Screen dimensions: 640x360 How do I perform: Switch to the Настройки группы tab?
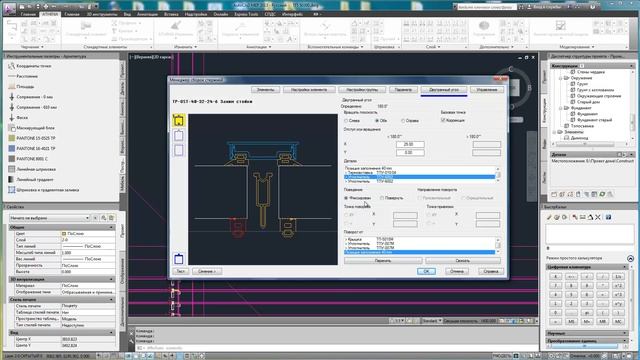(x=362, y=89)
